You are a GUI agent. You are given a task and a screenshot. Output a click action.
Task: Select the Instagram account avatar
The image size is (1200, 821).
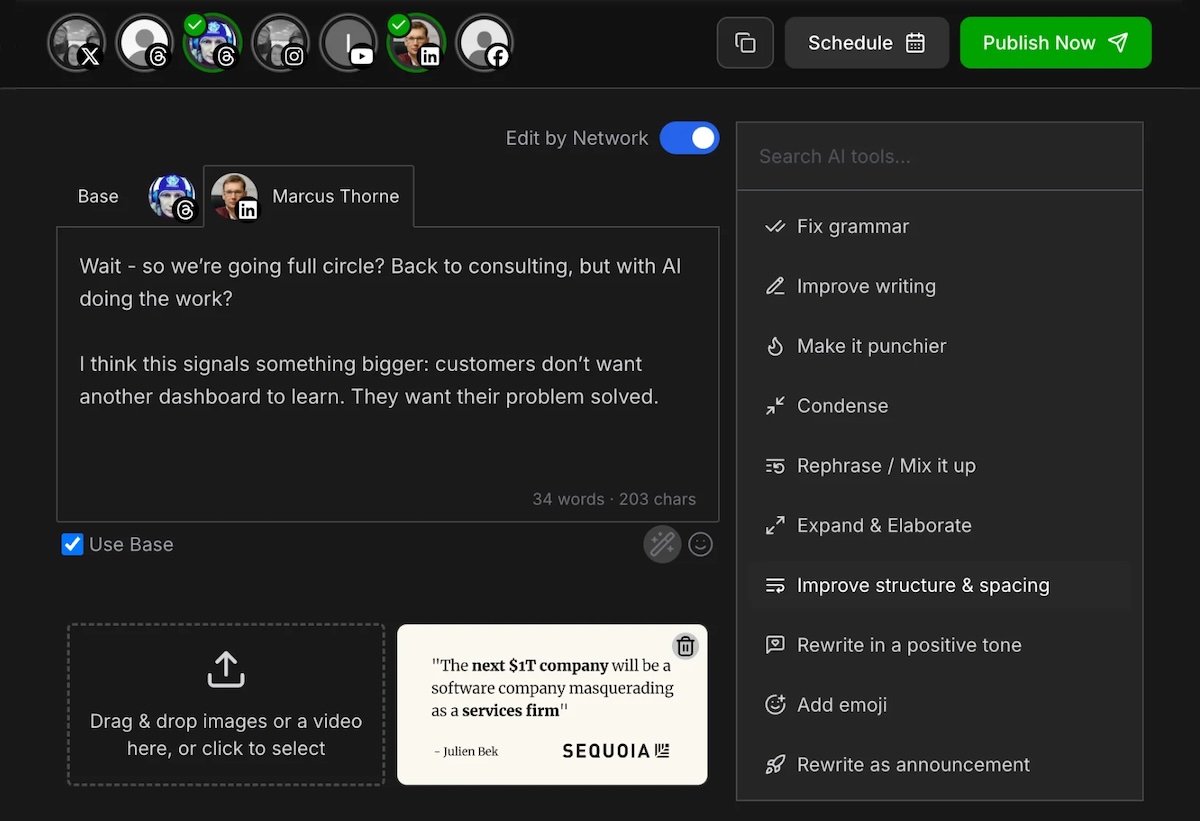280,43
